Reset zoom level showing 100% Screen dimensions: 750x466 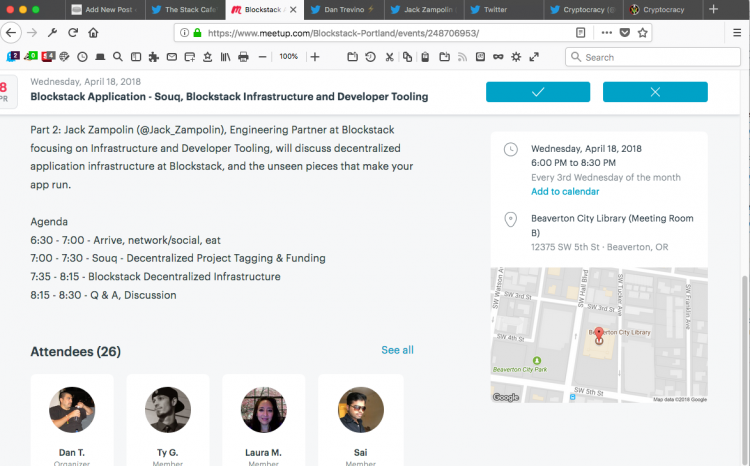point(288,56)
